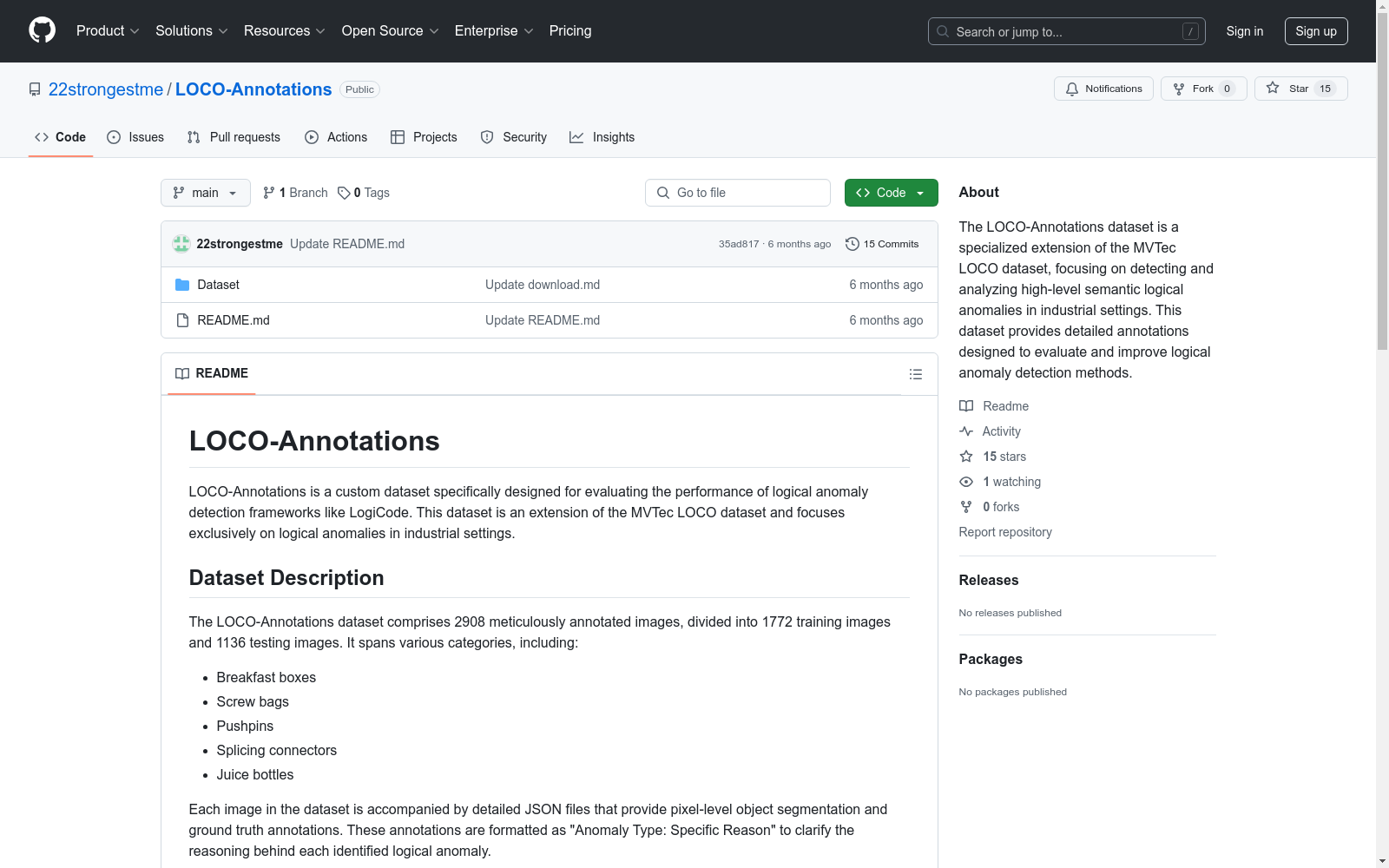Image resolution: width=1389 pixels, height=868 pixels.
Task: Open the 22strongestme owner link
Action: click(106, 89)
